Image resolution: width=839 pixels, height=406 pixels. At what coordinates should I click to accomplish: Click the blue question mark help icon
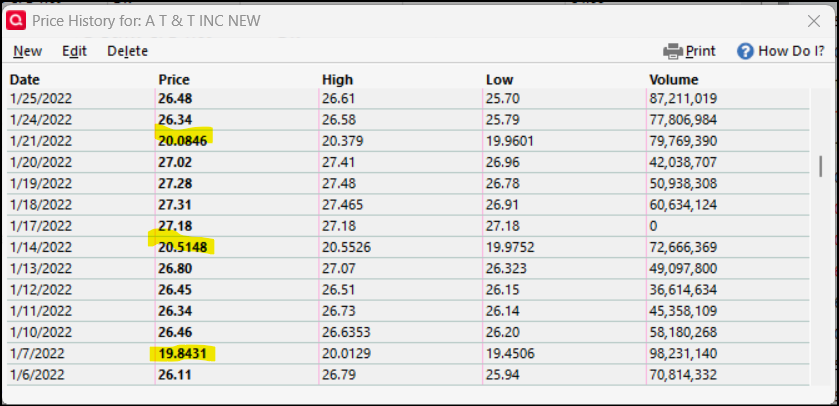click(745, 51)
